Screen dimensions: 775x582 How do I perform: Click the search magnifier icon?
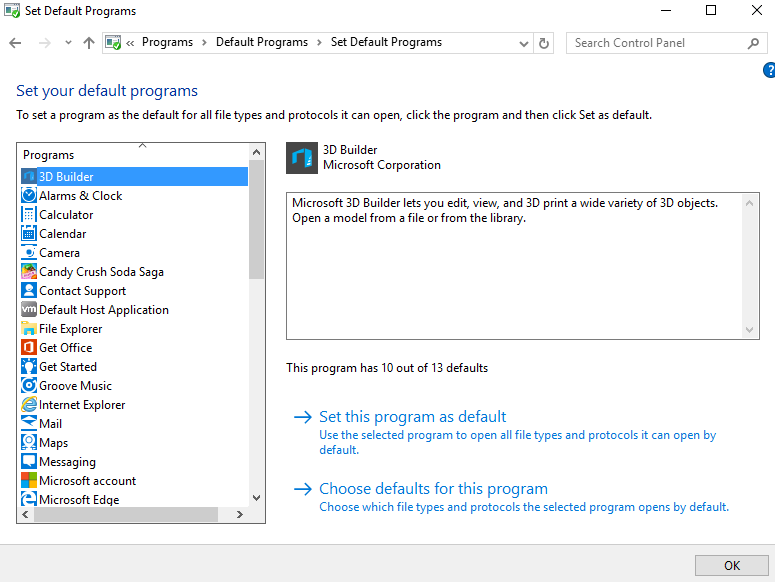(x=753, y=43)
